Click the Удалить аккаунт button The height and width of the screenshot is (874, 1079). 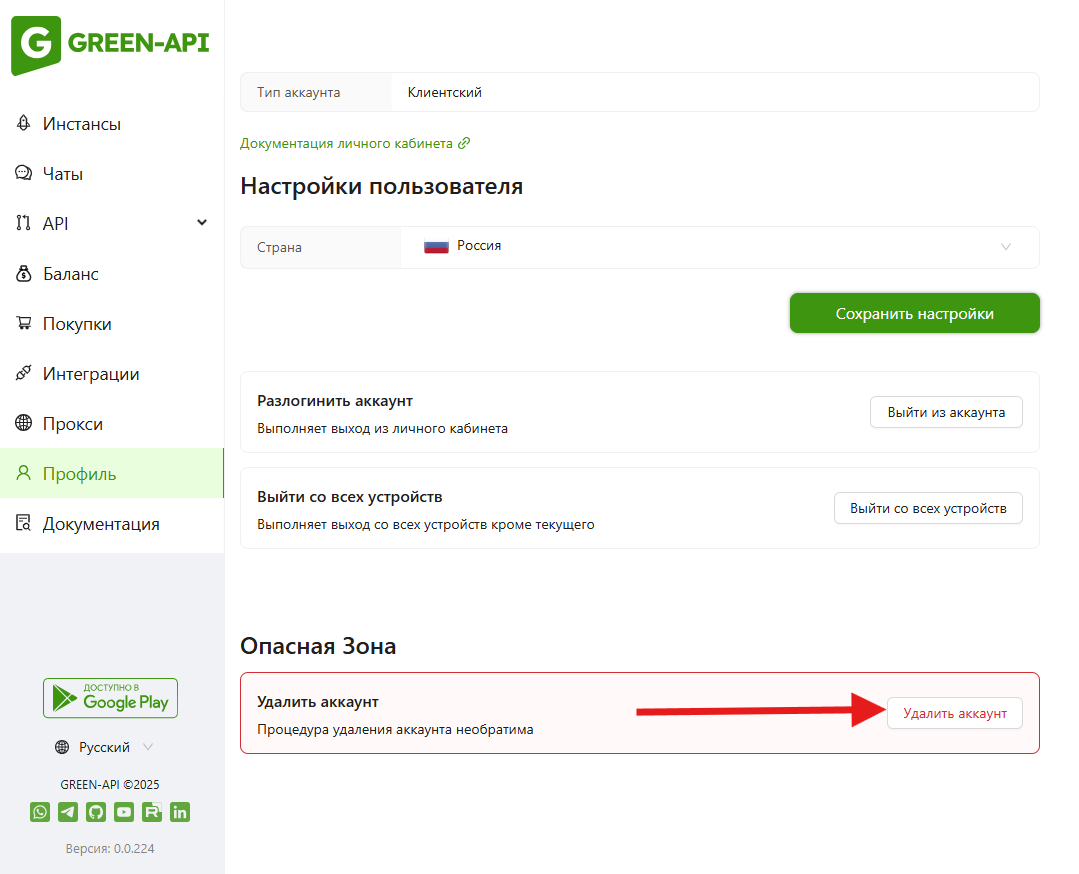click(x=954, y=713)
